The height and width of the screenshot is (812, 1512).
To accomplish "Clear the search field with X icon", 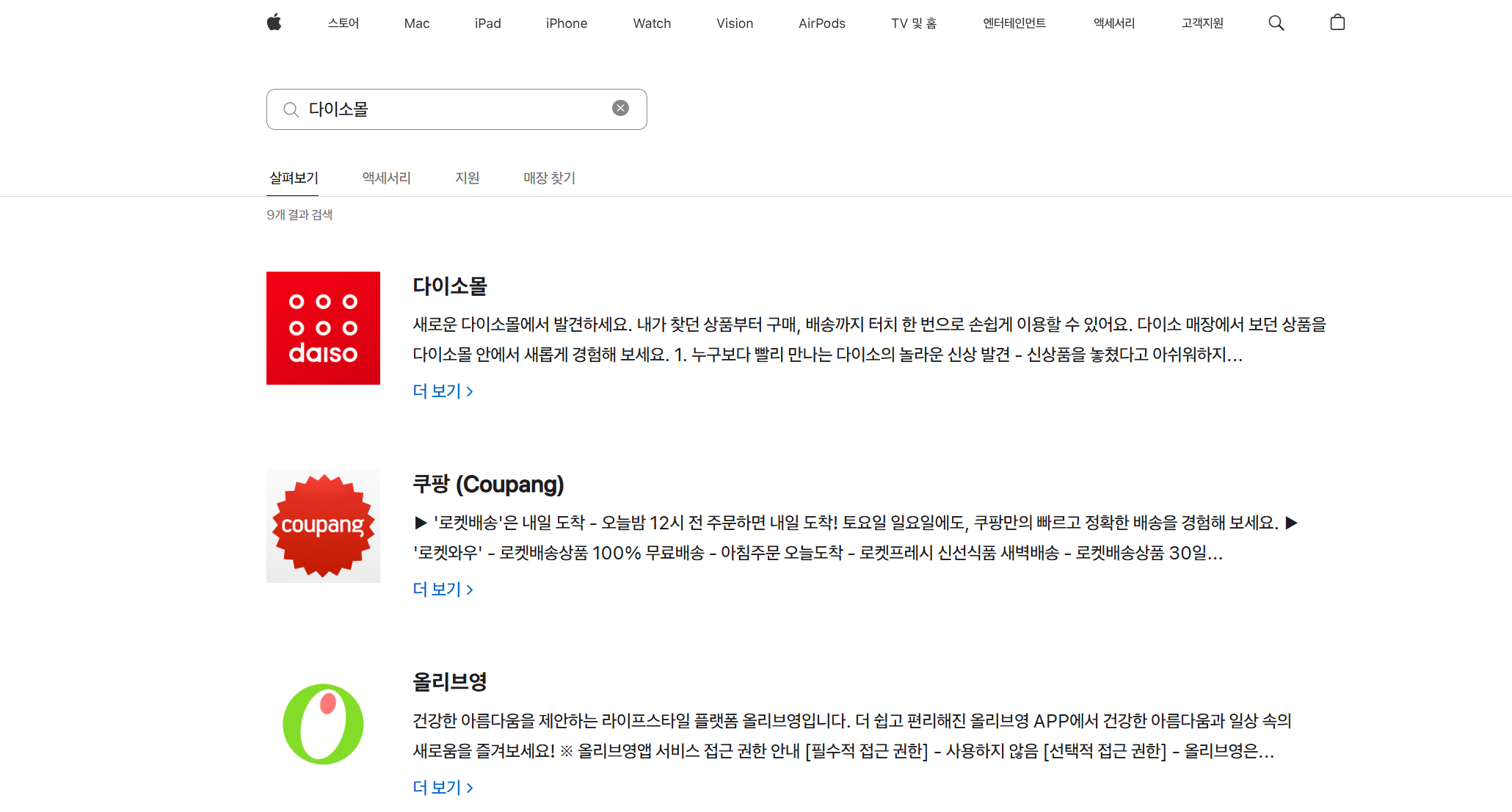I will (620, 109).
